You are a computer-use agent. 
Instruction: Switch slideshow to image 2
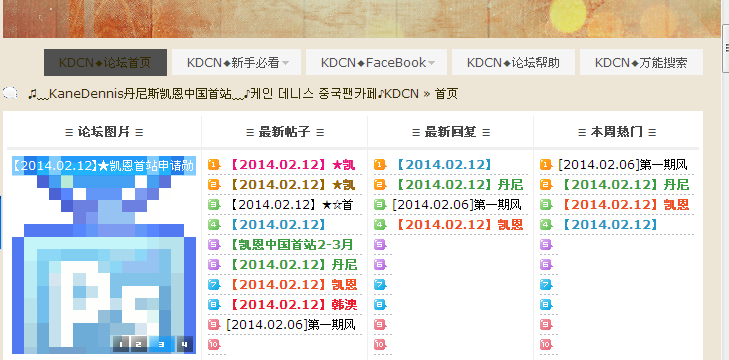coord(138,344)
